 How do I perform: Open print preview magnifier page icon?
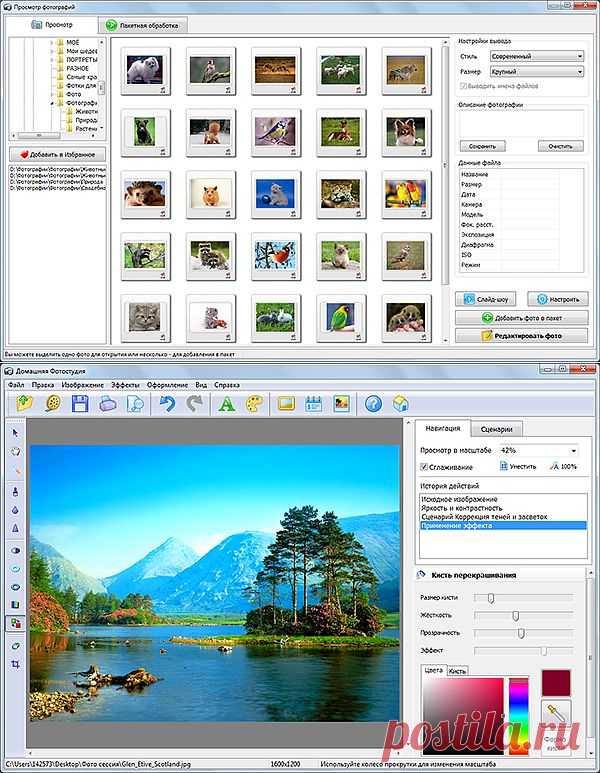135,404
